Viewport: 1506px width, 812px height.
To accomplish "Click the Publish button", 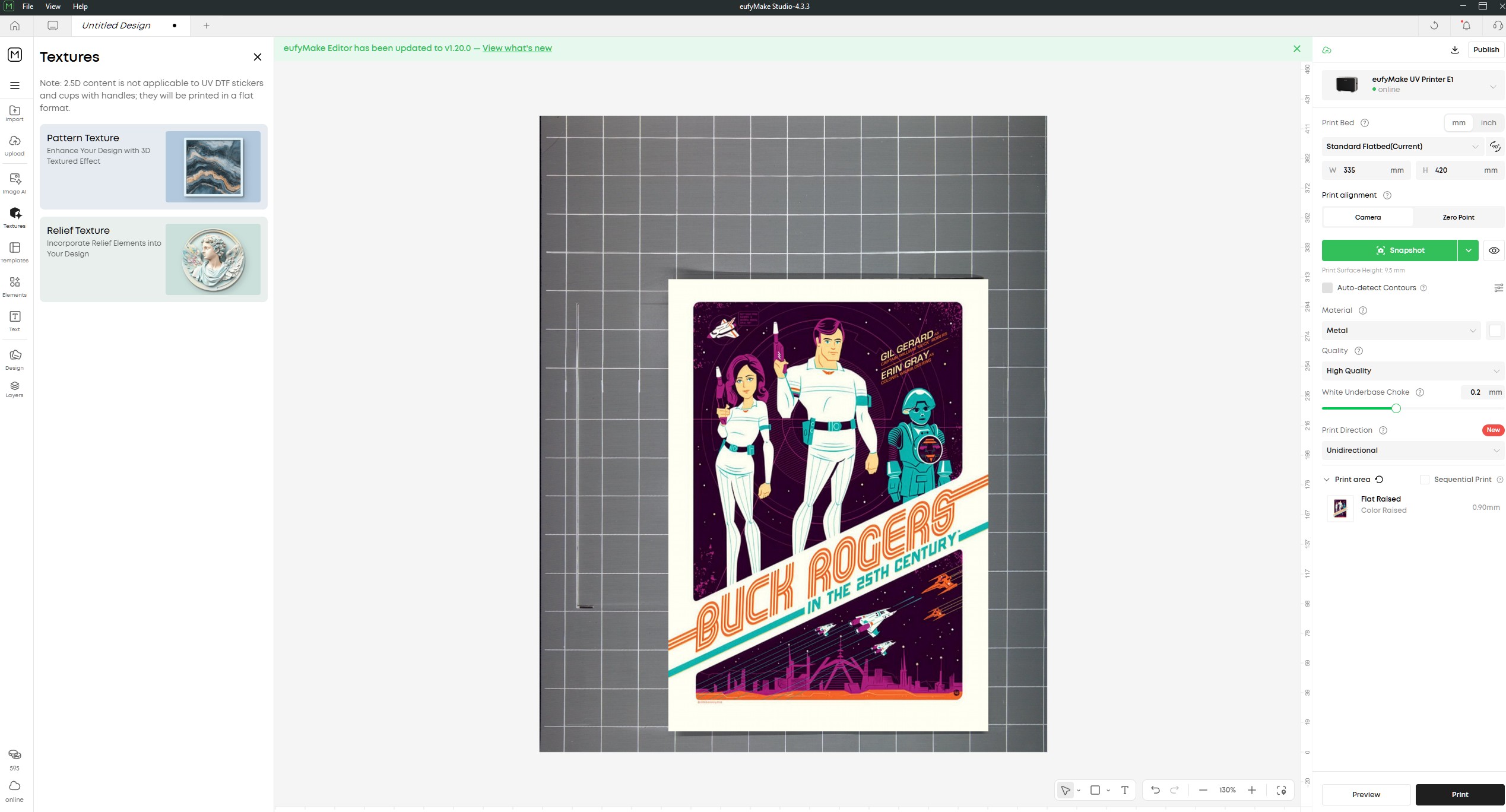I will point(1486,50).
